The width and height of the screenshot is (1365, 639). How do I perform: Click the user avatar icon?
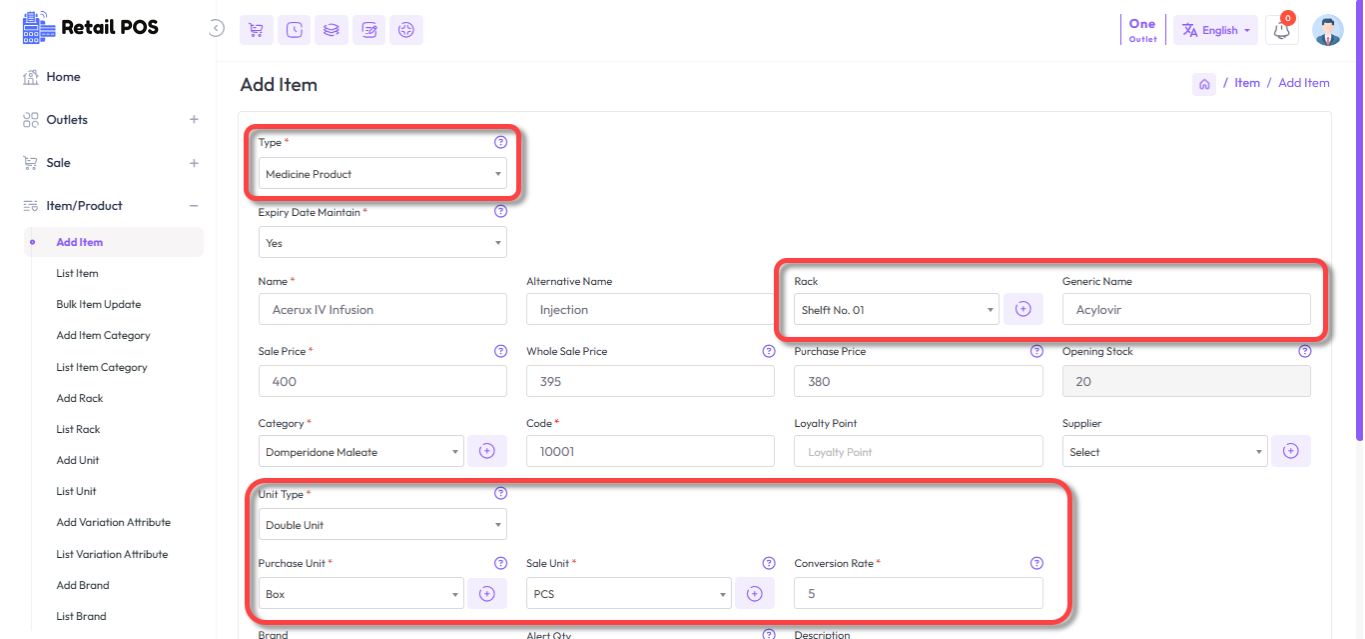[x=1327, y=31]
